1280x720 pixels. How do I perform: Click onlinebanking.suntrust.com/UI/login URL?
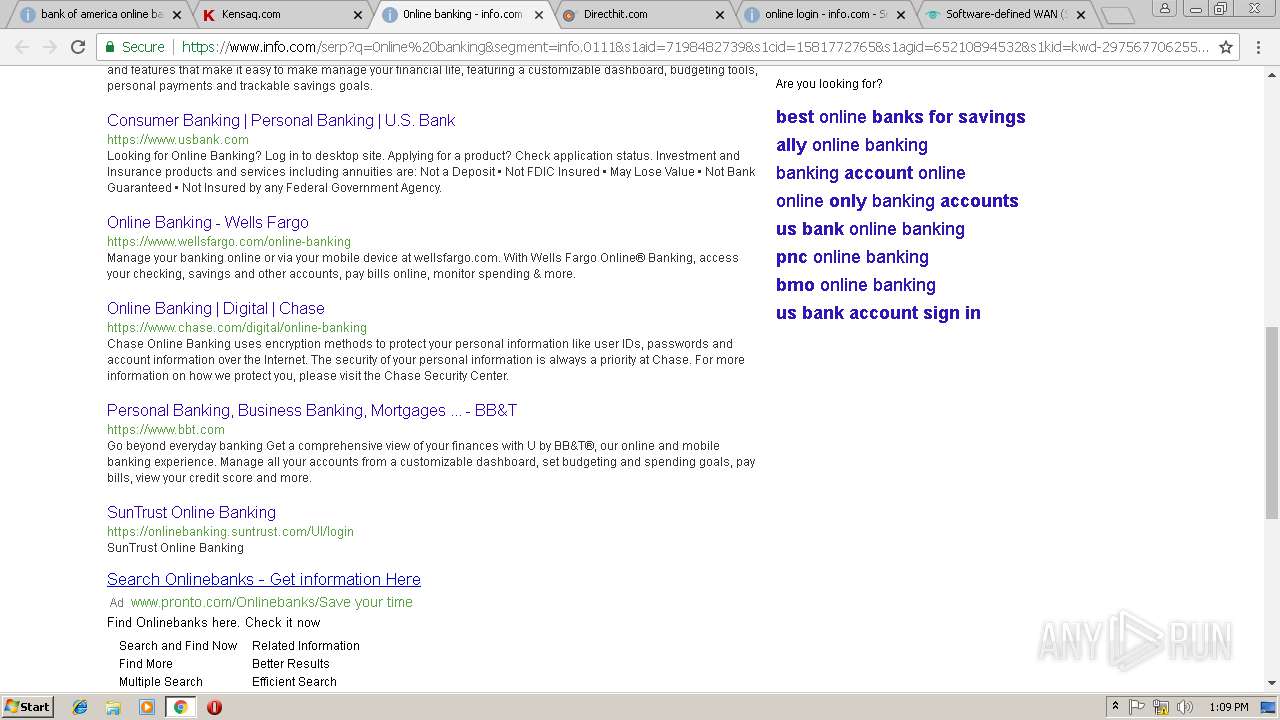pos(230,532)
